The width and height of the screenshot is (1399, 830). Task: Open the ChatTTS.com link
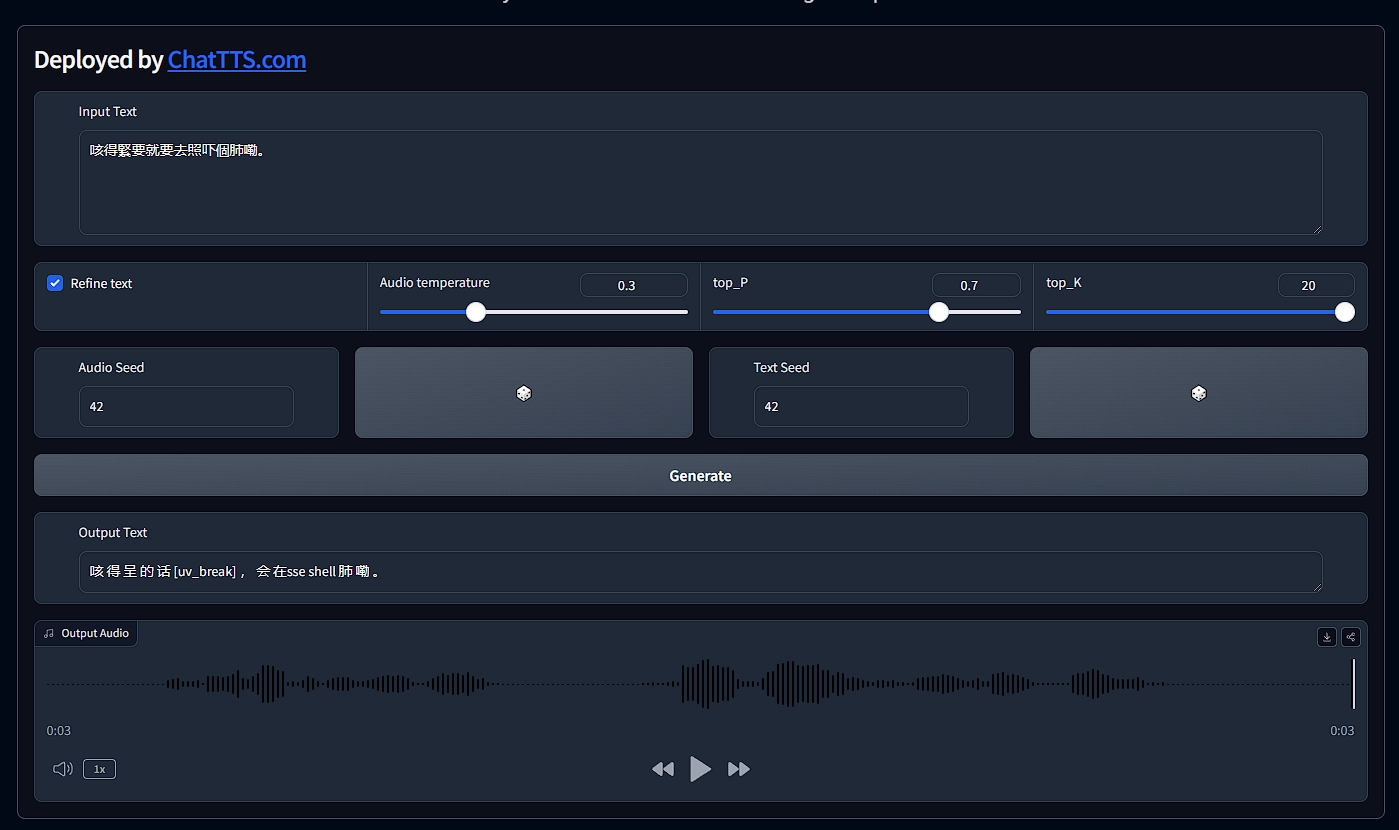point(237,60)
